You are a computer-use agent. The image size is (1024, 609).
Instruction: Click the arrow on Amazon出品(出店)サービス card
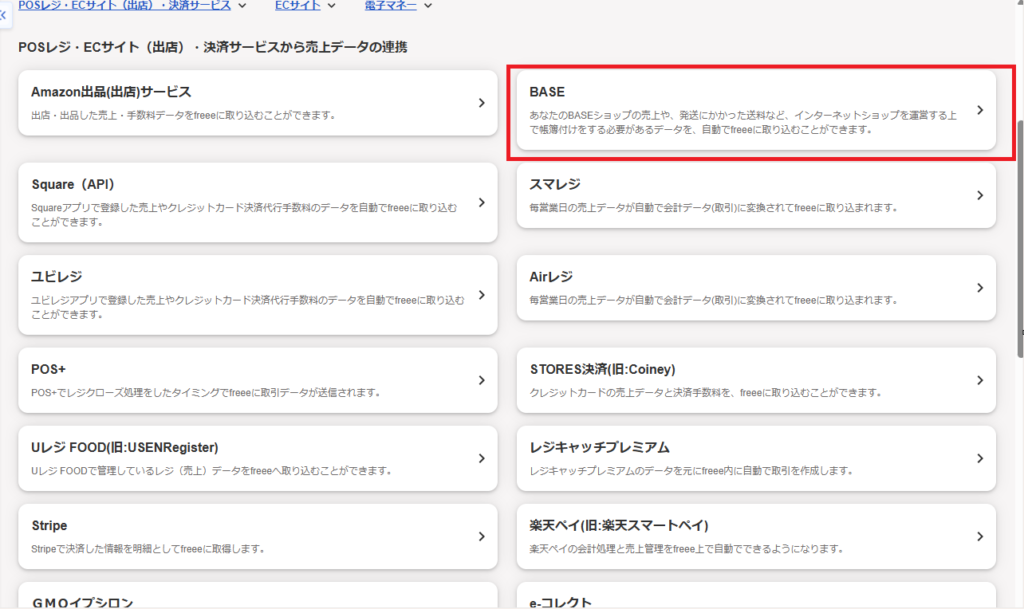coord(481,103)
